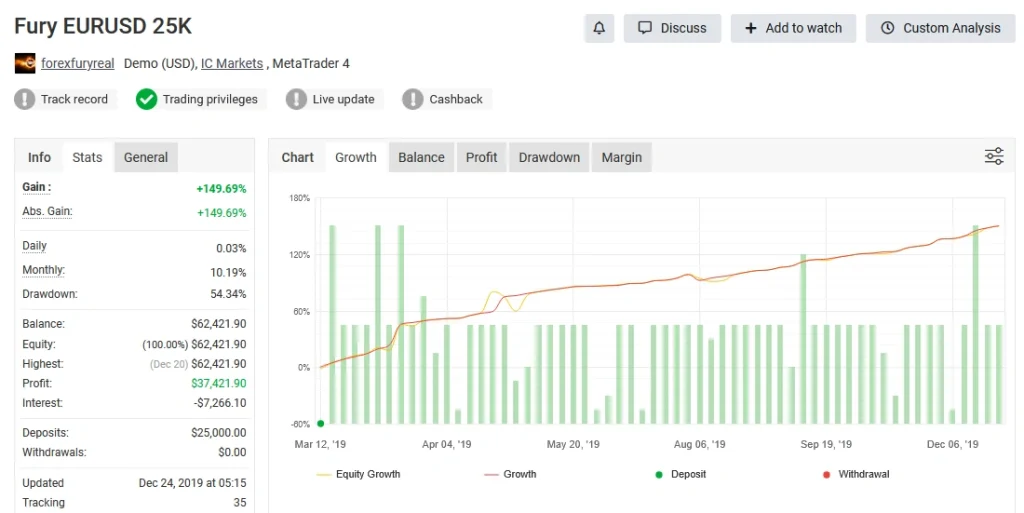Click the Fury EURUSD 25K title
Viewport: 1024px width, 513px height.
point(103,26)
